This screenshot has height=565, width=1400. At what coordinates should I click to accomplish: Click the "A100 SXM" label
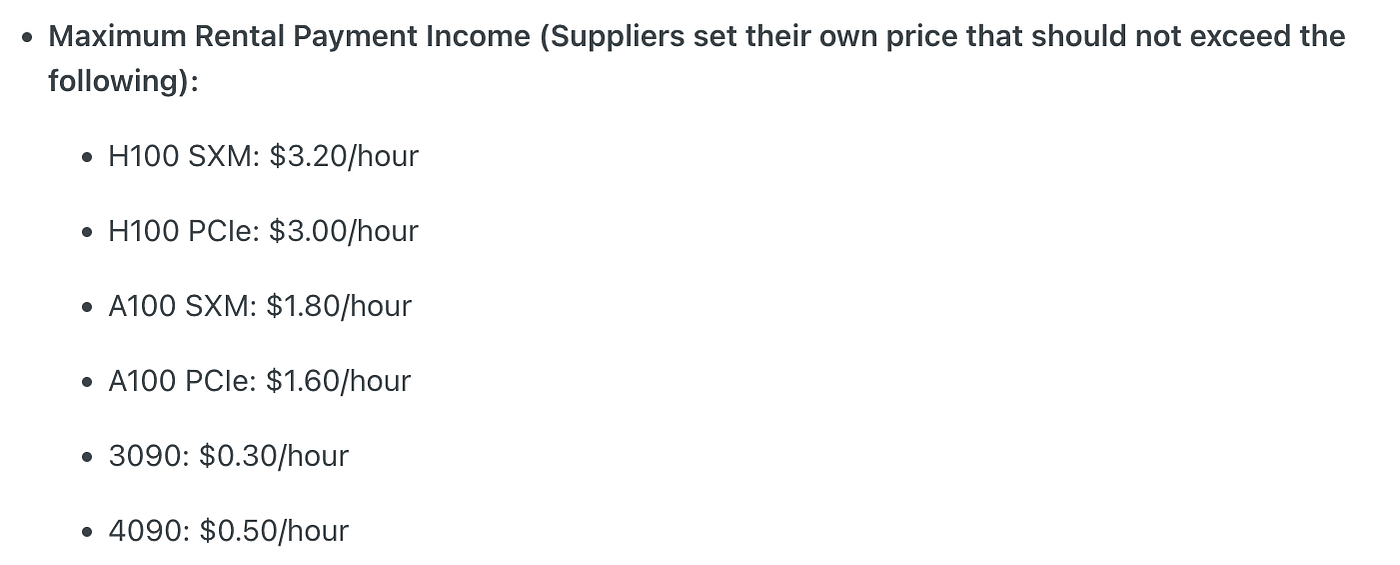179,306
